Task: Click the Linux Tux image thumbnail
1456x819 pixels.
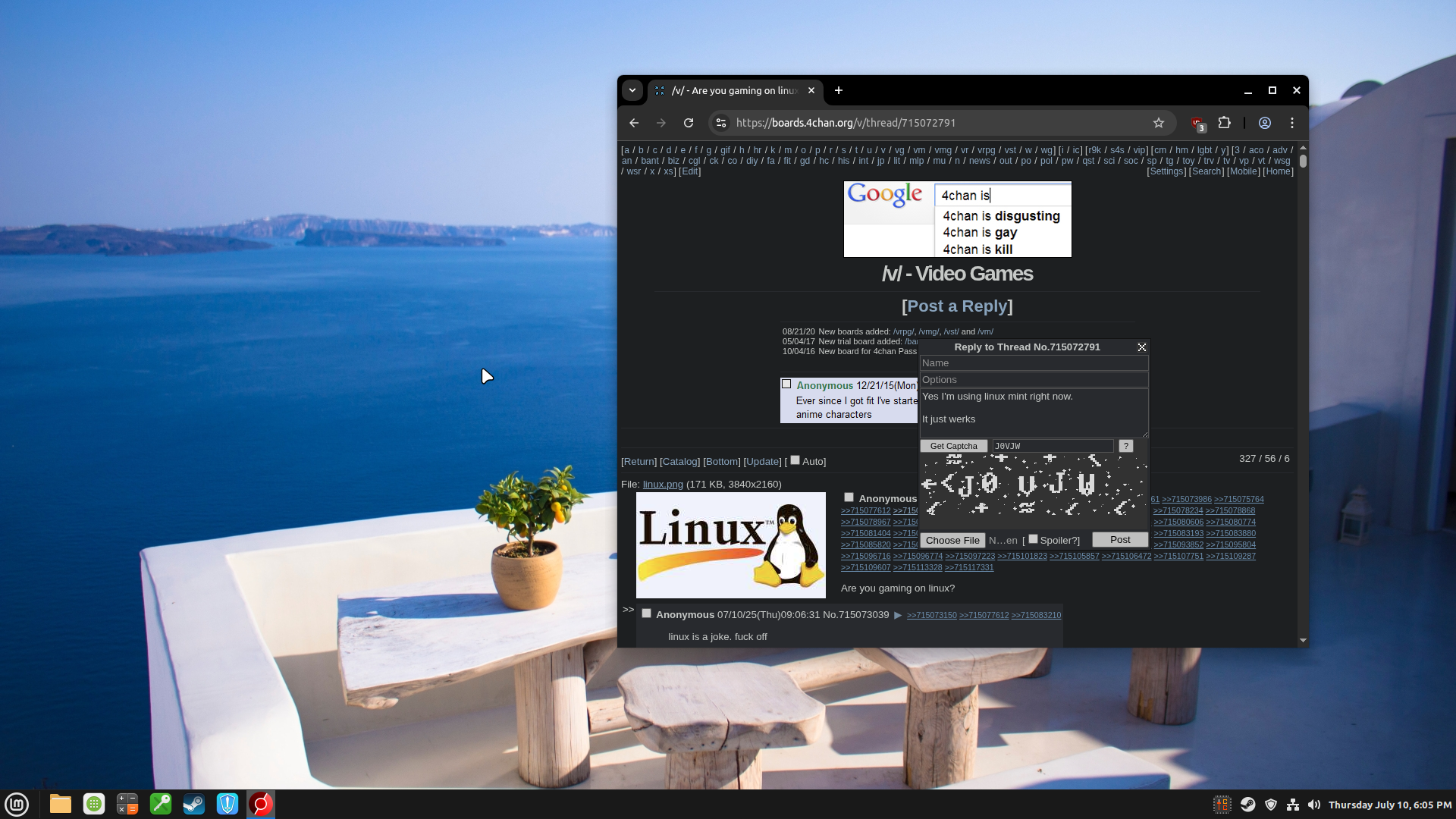Action: click(x=731, y=545)
